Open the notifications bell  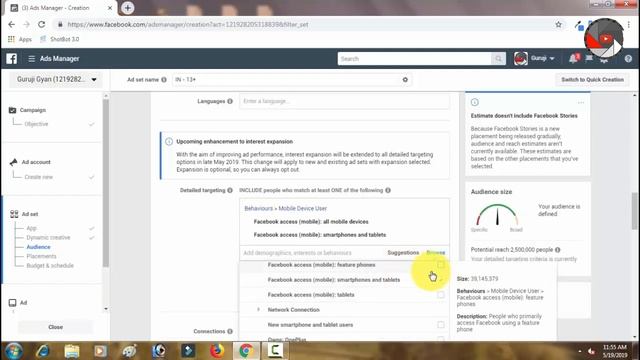573,59
